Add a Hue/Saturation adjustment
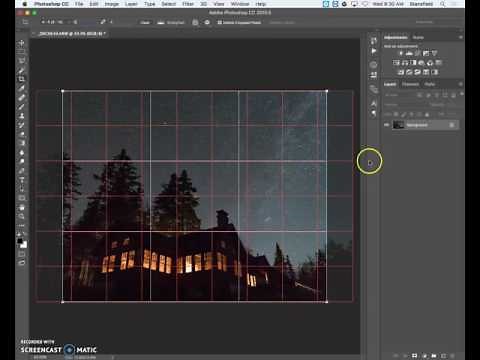The height and width of the screenshot is (360, 480). coord(396,62)
